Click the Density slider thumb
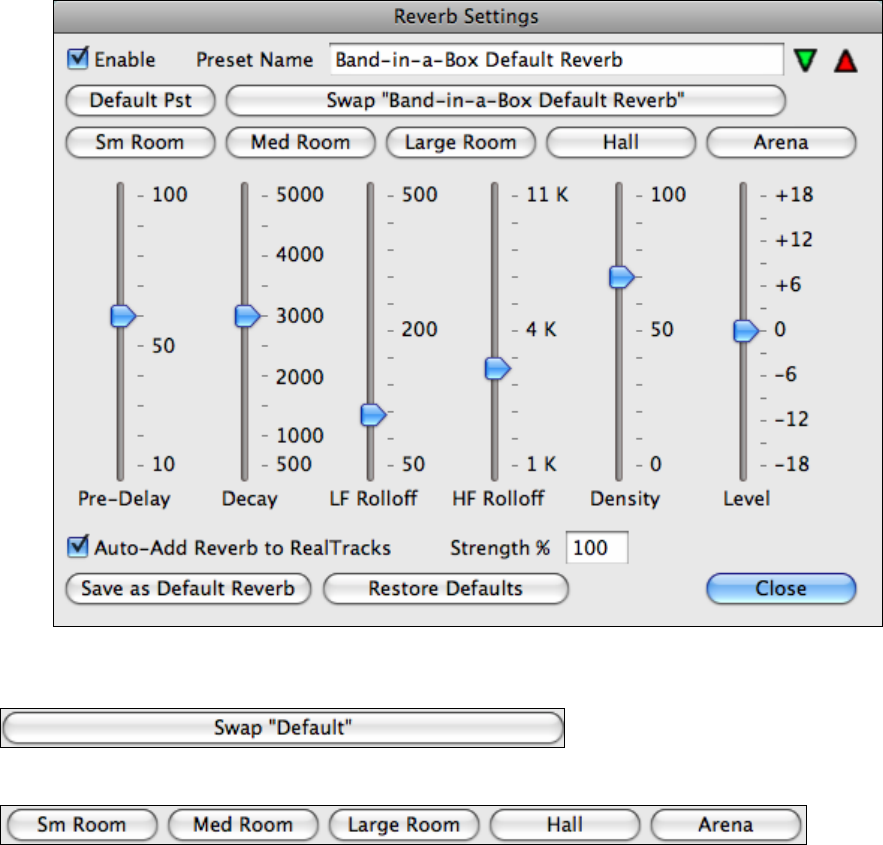 pyautogui.click(x=621, y=277)
